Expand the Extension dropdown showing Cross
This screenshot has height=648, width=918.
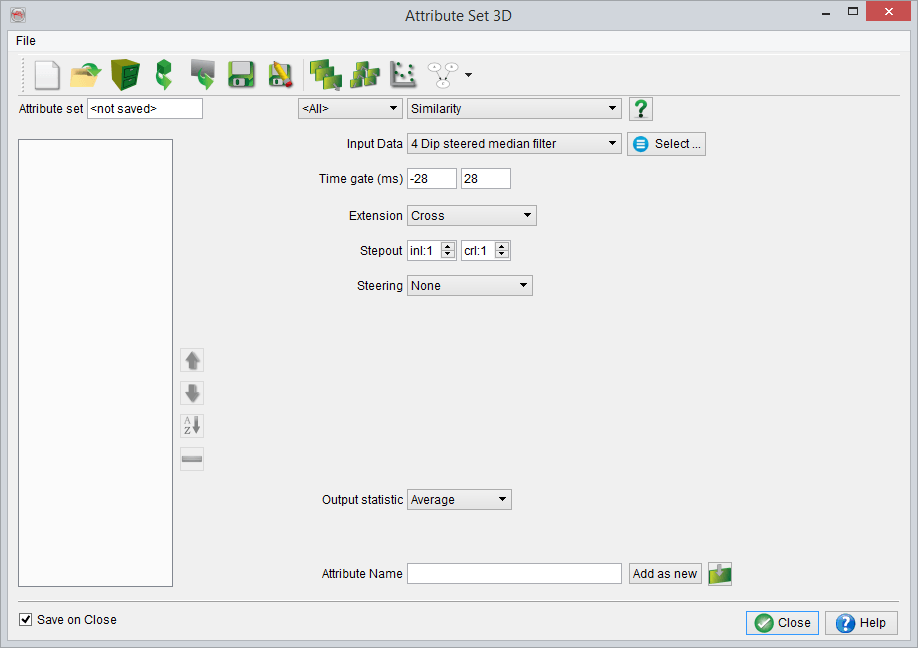pos(471,216)
